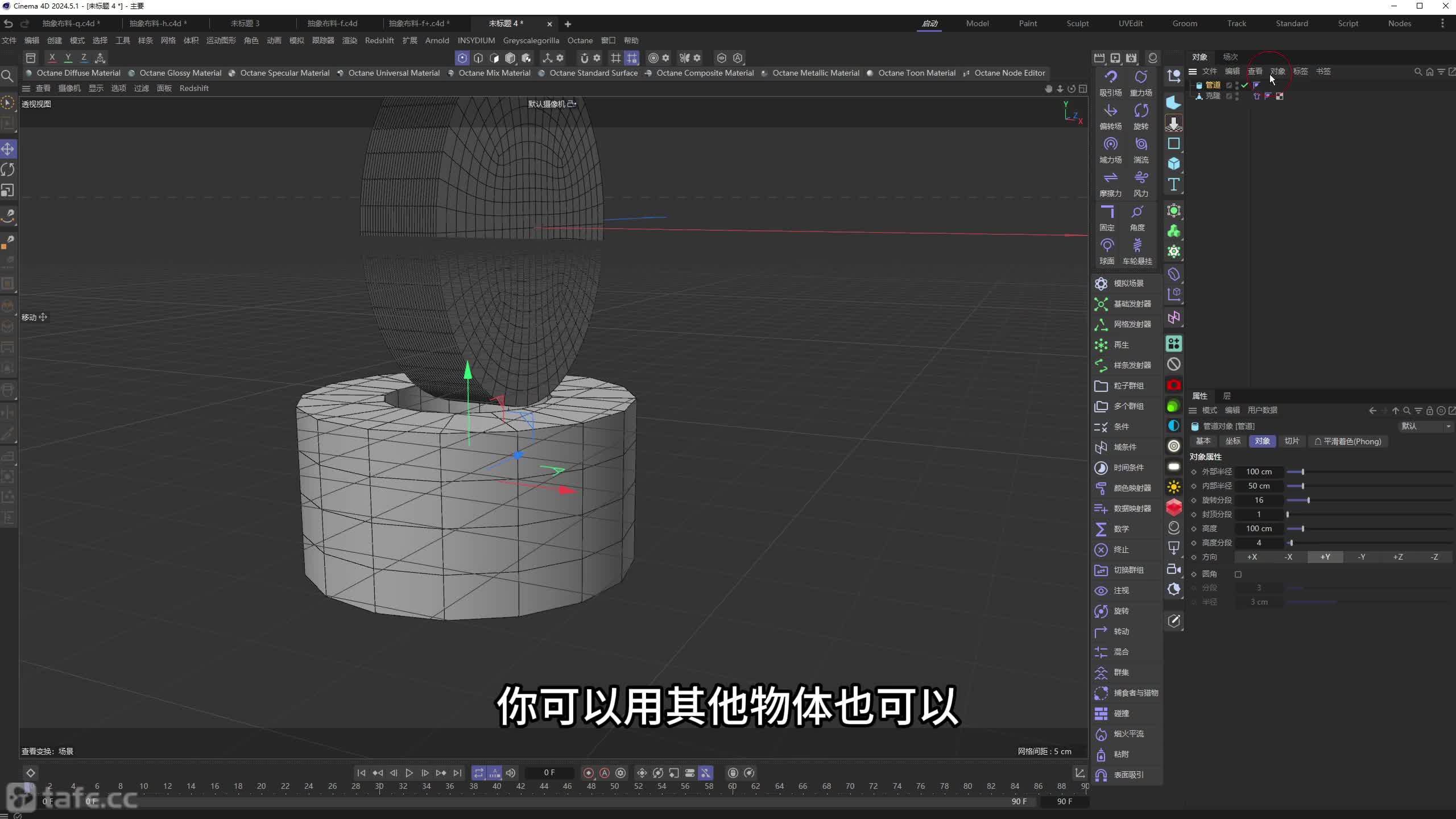The width and height of the screenshot is (1456, 819).
Task: Add a wind force (风力)
Action: tap(1141, 184)
